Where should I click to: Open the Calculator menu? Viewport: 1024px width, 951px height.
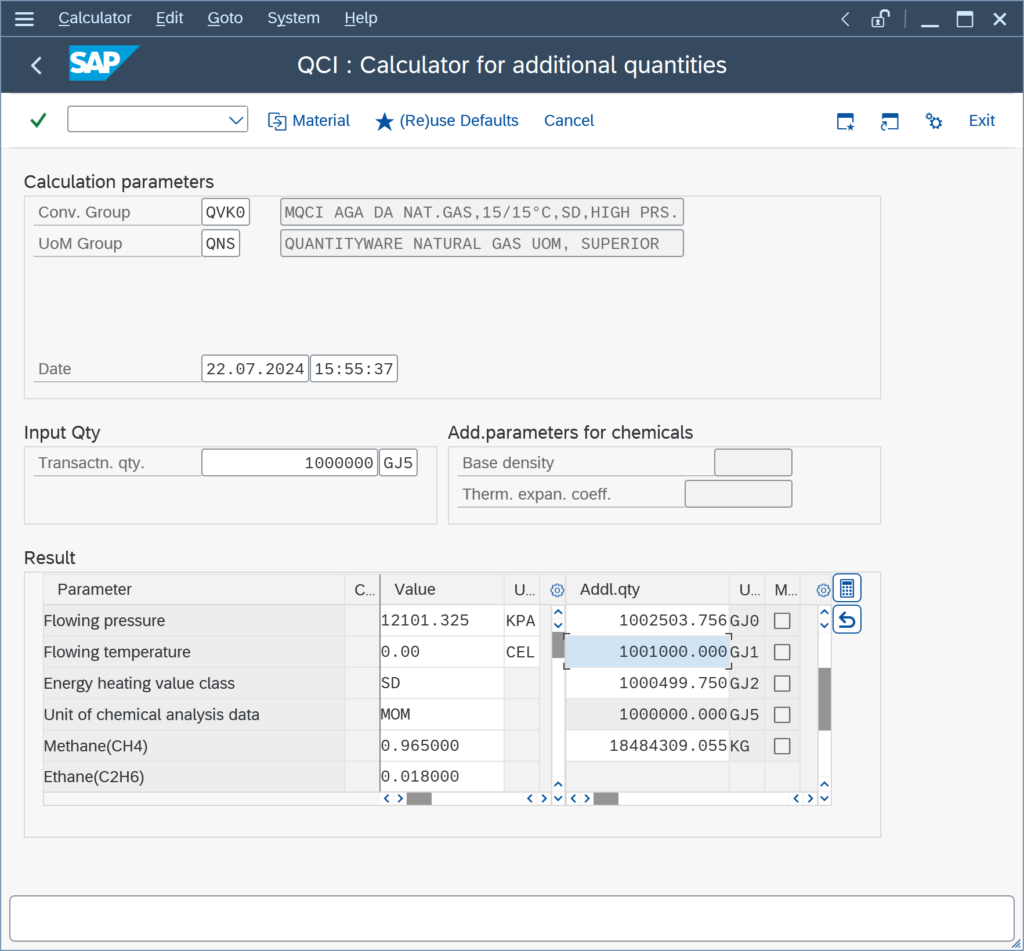coord(95,18)
